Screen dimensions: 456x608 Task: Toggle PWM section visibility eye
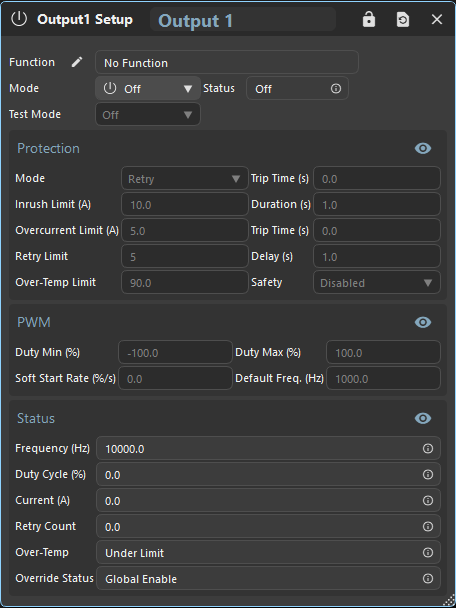pos(423,322)
